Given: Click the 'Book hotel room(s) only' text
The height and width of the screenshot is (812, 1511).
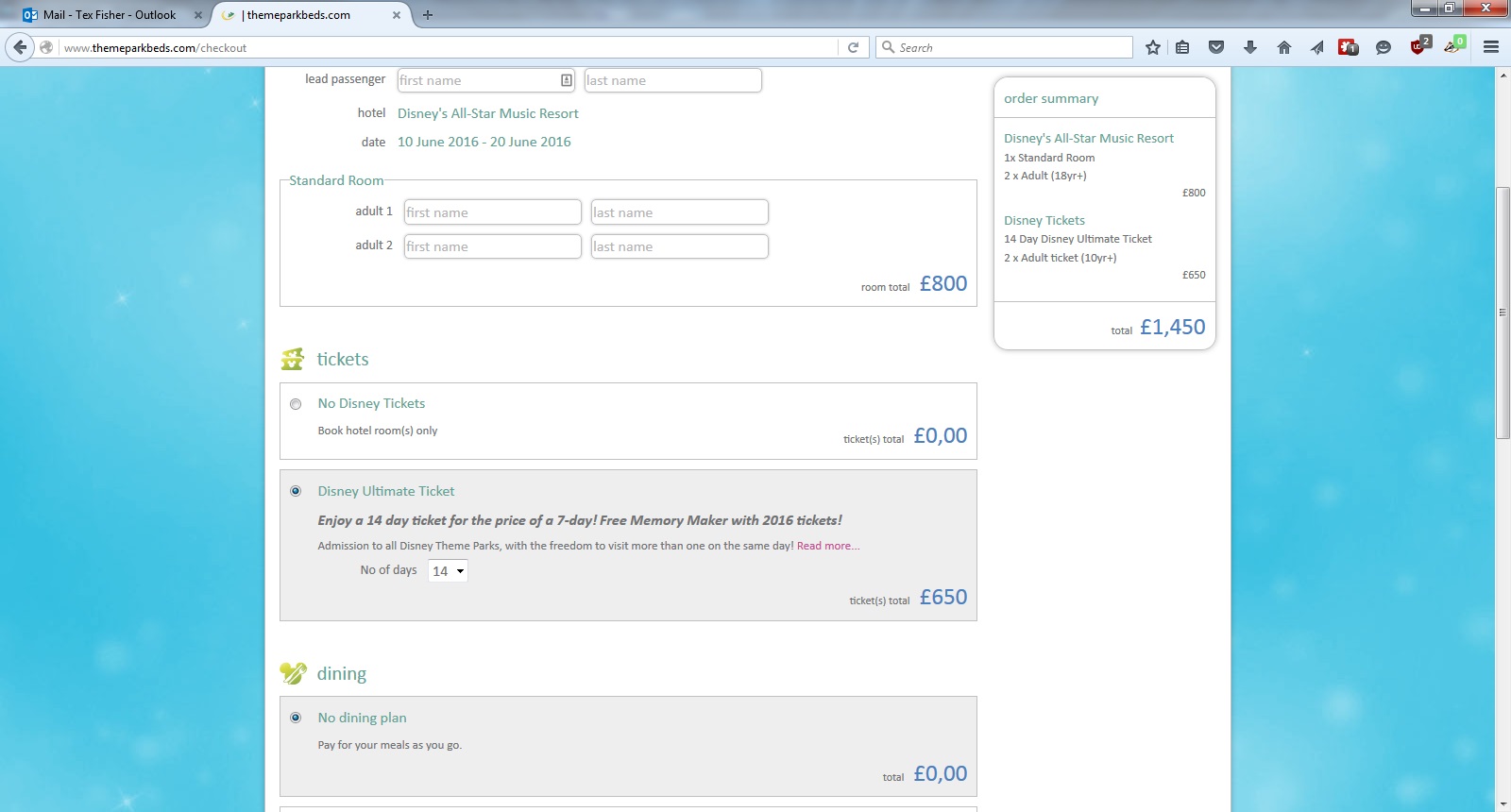Looking at the screenshot, I should point(378,431).
